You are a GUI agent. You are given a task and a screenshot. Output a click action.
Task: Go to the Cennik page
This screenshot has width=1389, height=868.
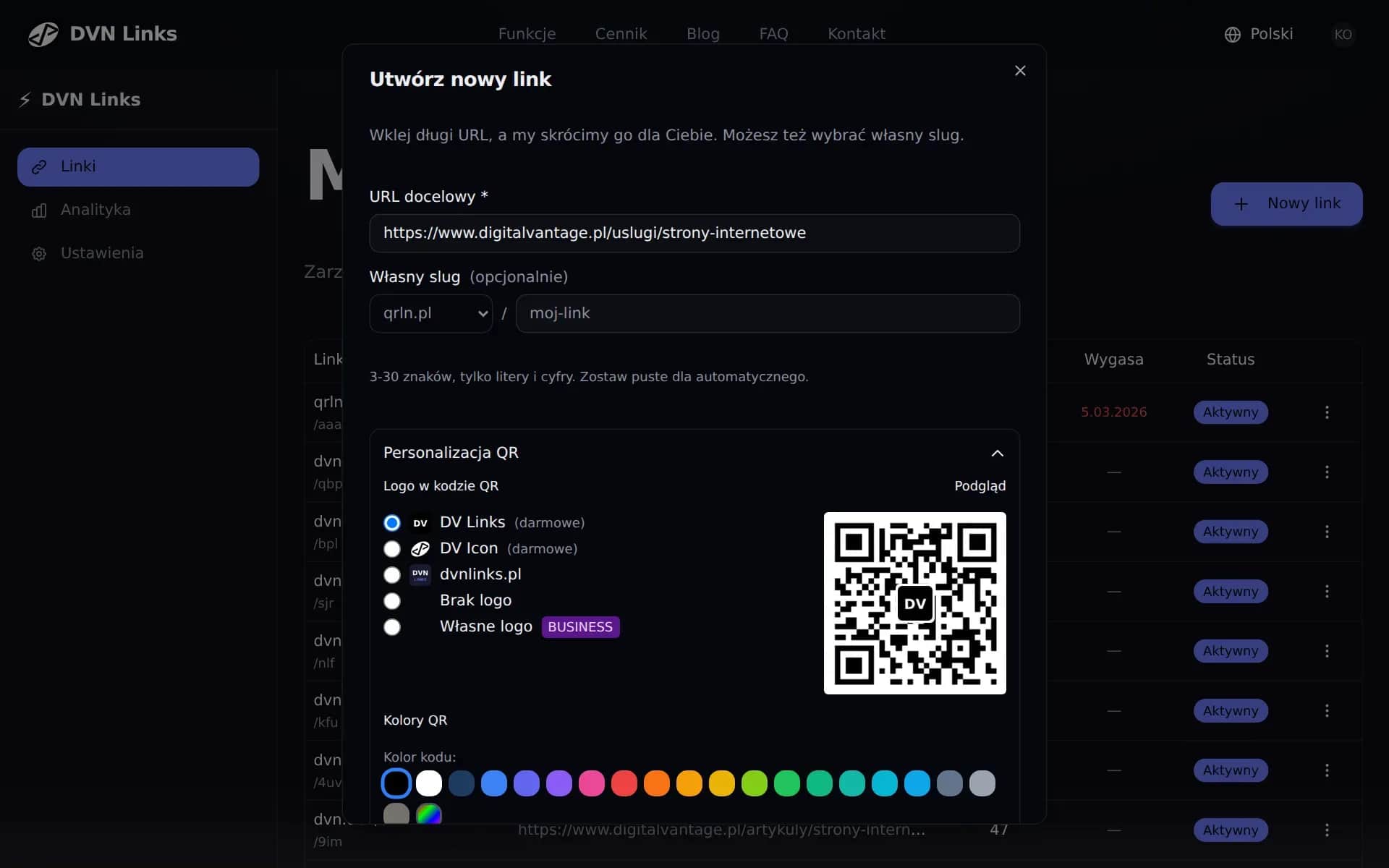(x=621, y=34)
